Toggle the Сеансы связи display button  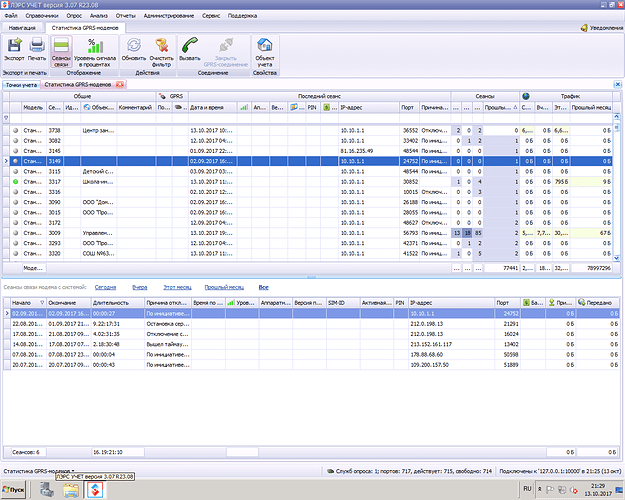pyautogui.click(x=61, y=51)
